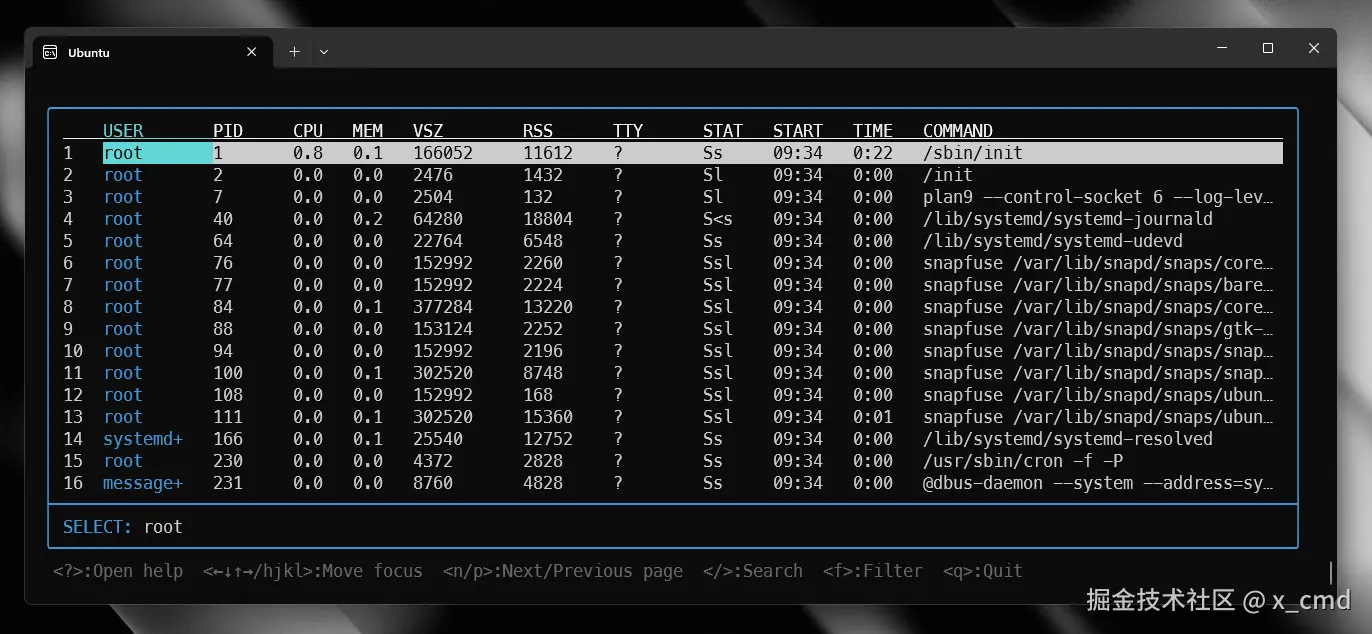Click the Search hint
Viewport: 1372px width, 634px height.
pos(753,571)
